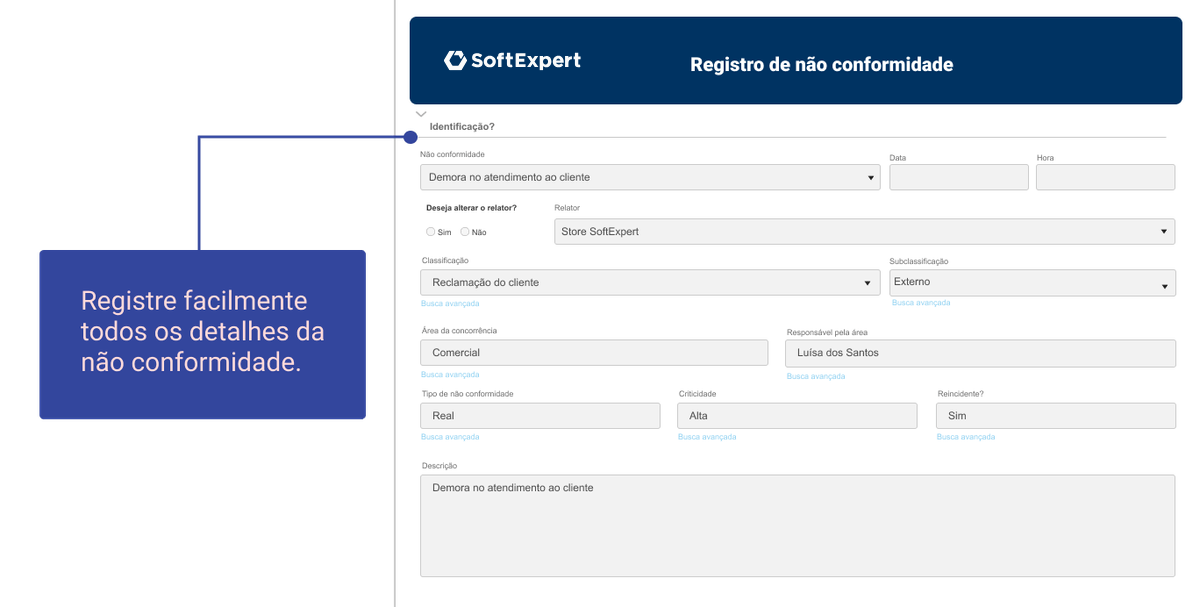The height and width of the screenshot is (607, 1200).
Task: Collapse the Identificação section chevron
Action: coord(421,114)
